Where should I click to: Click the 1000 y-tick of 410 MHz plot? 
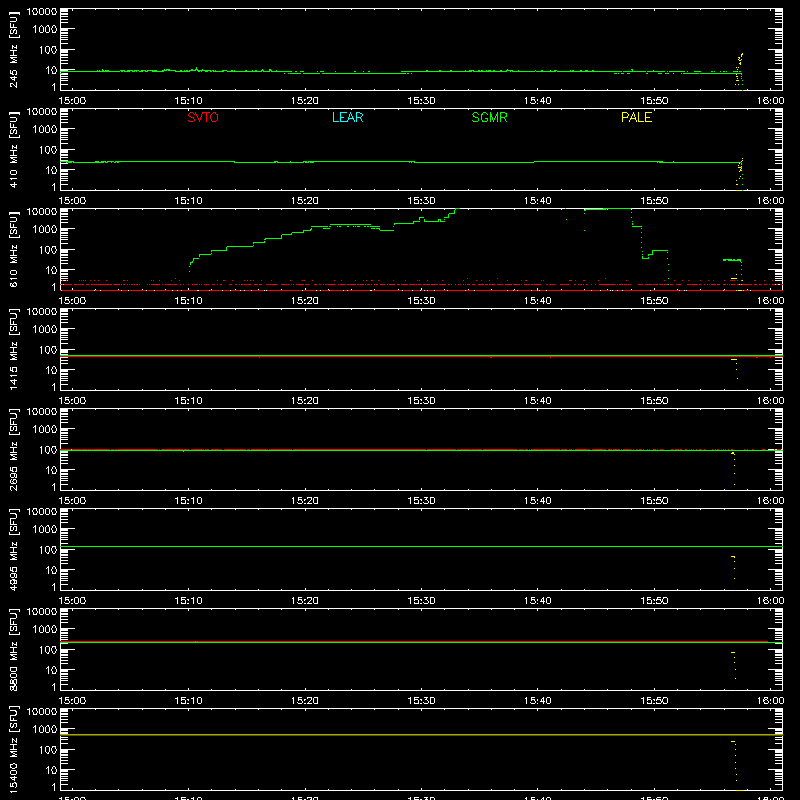[x=45, y=130]
